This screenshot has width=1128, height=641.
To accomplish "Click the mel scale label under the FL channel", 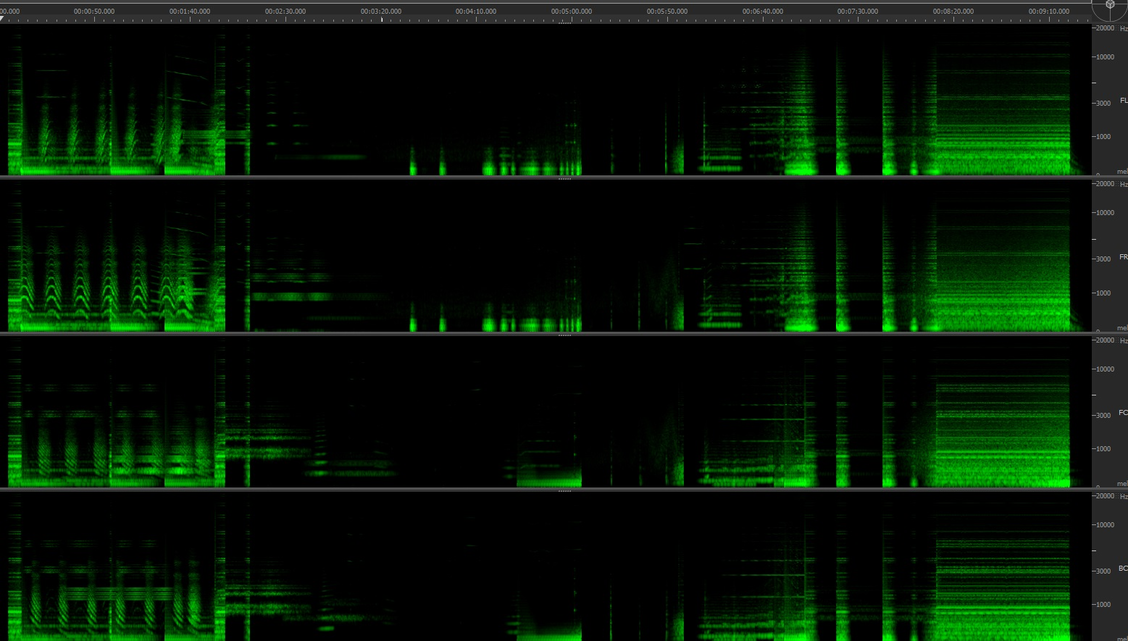I will 1122,172.
